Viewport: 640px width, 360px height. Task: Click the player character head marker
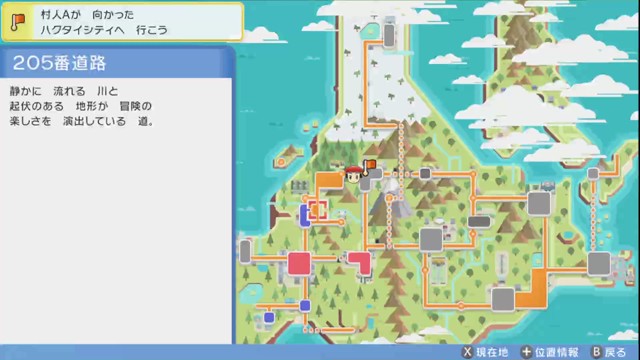click(x=353, y=174)
